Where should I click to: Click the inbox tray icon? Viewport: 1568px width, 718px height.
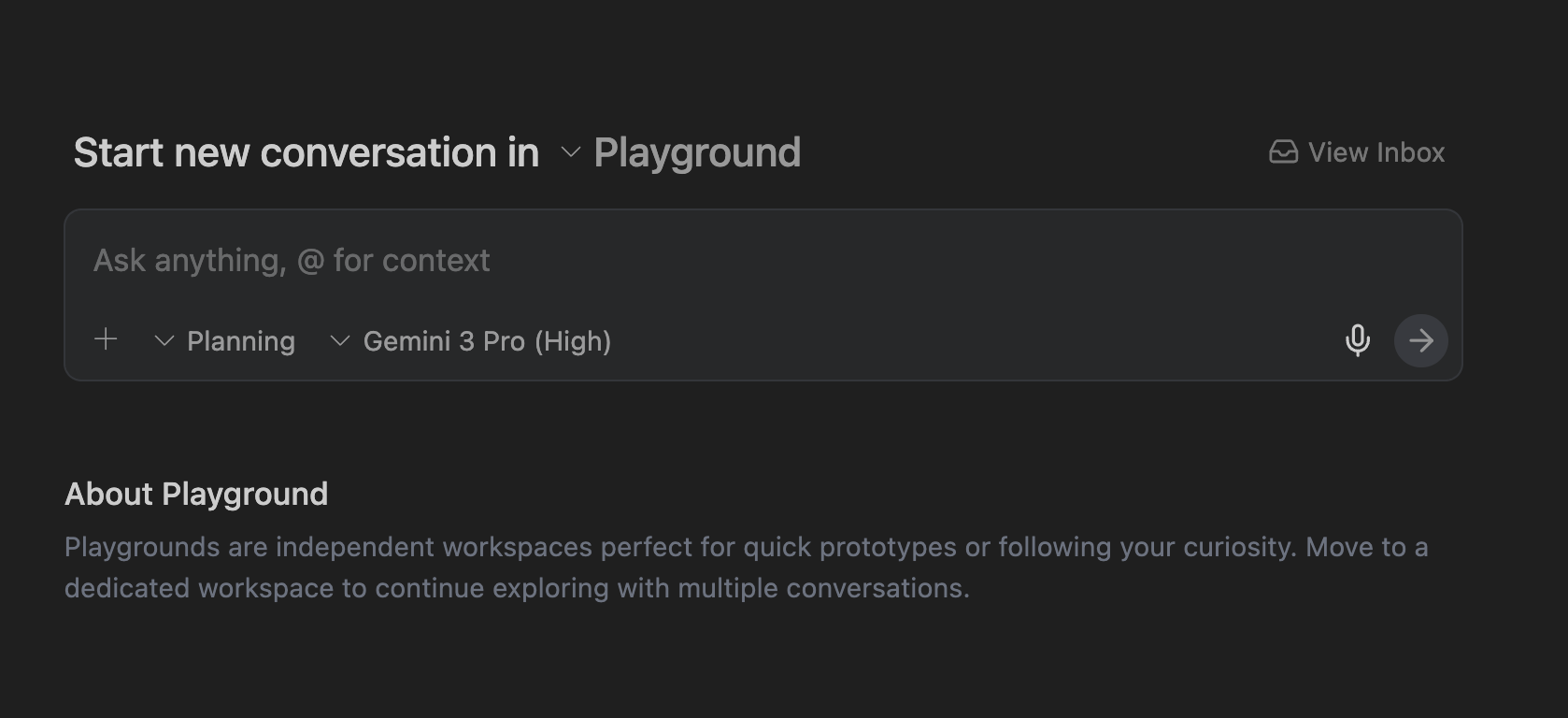[x=1283, y=152]
